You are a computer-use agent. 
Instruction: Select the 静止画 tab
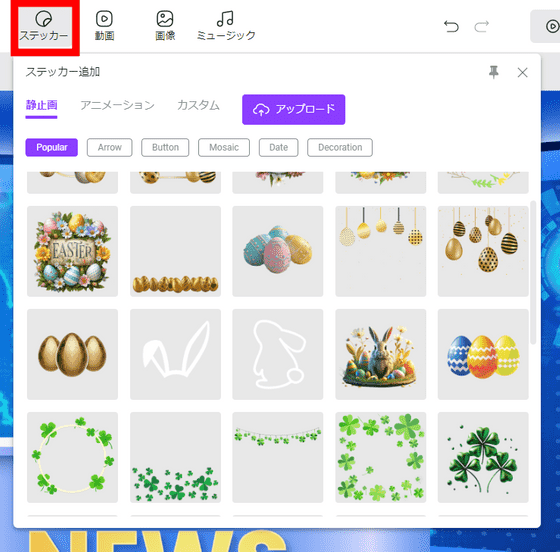click(x=41, y=105)
